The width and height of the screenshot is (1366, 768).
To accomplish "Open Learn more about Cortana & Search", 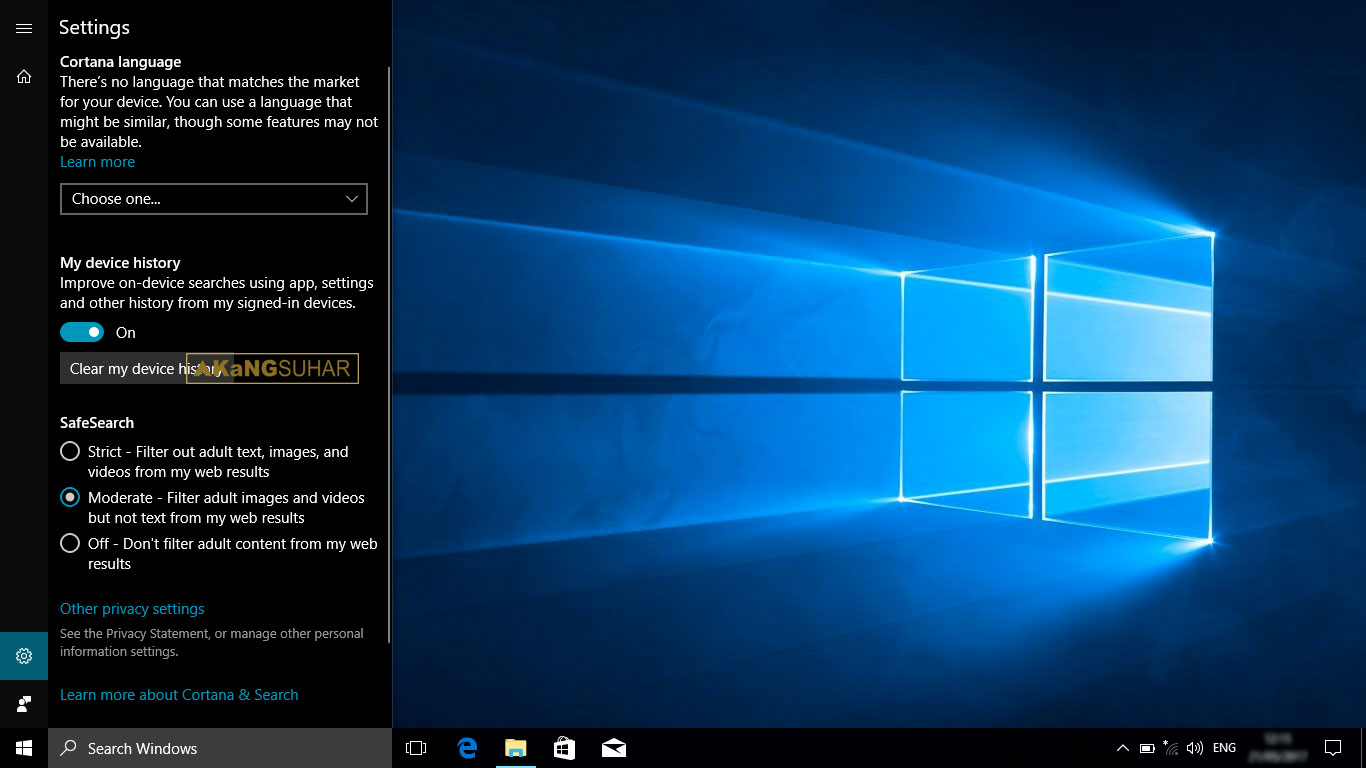I will click(179, 695).
